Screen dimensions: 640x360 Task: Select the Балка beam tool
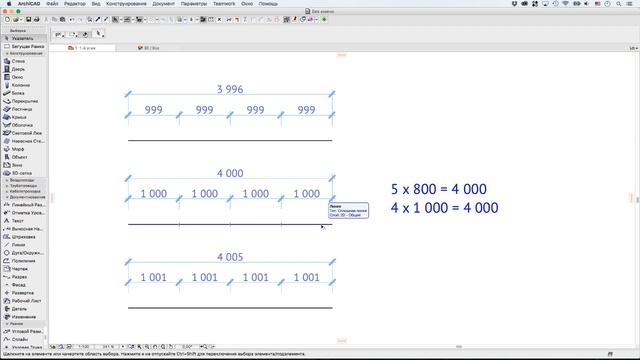coord(24,93)
